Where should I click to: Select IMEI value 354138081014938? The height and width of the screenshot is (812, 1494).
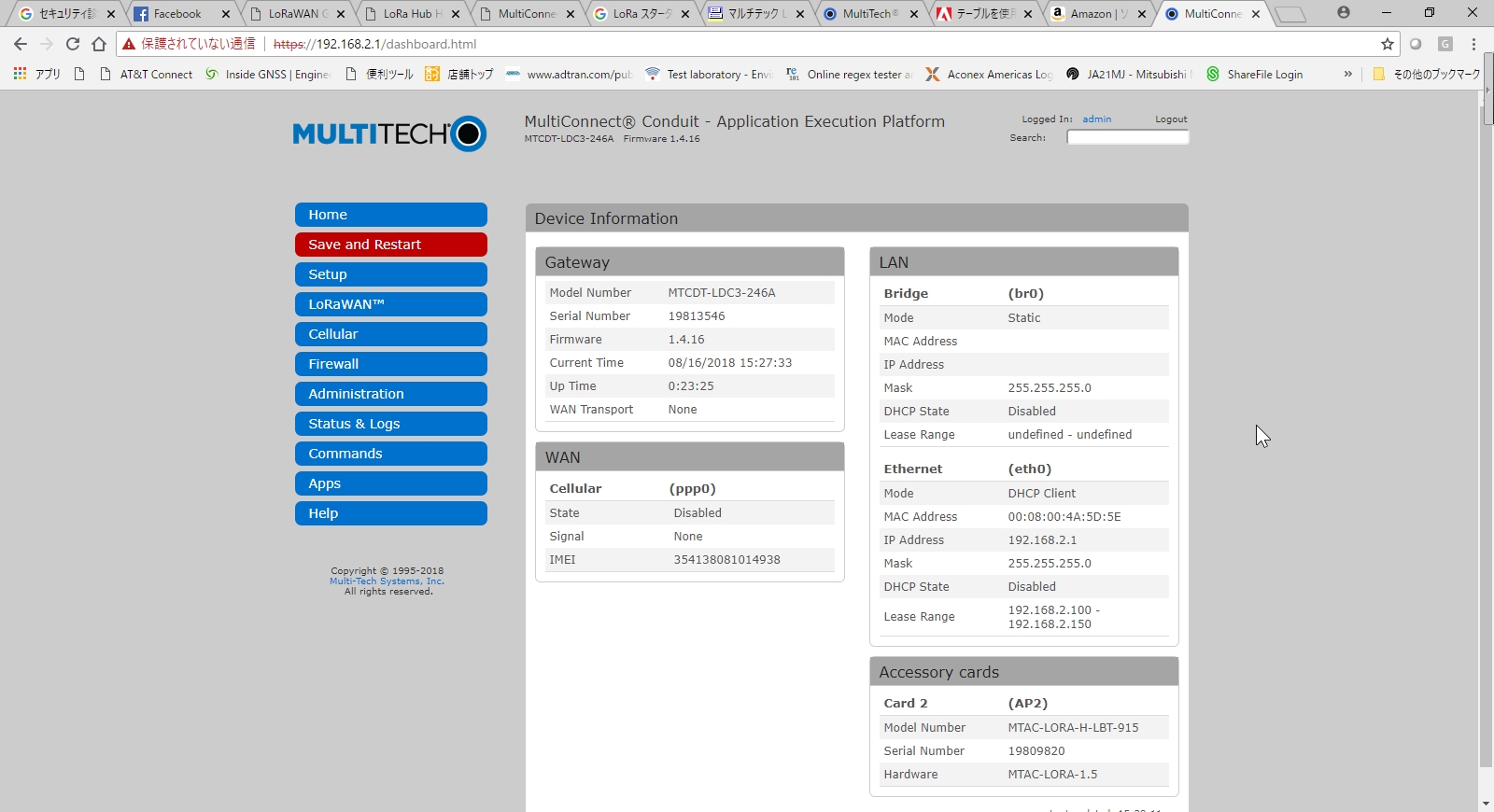[726, 560]
